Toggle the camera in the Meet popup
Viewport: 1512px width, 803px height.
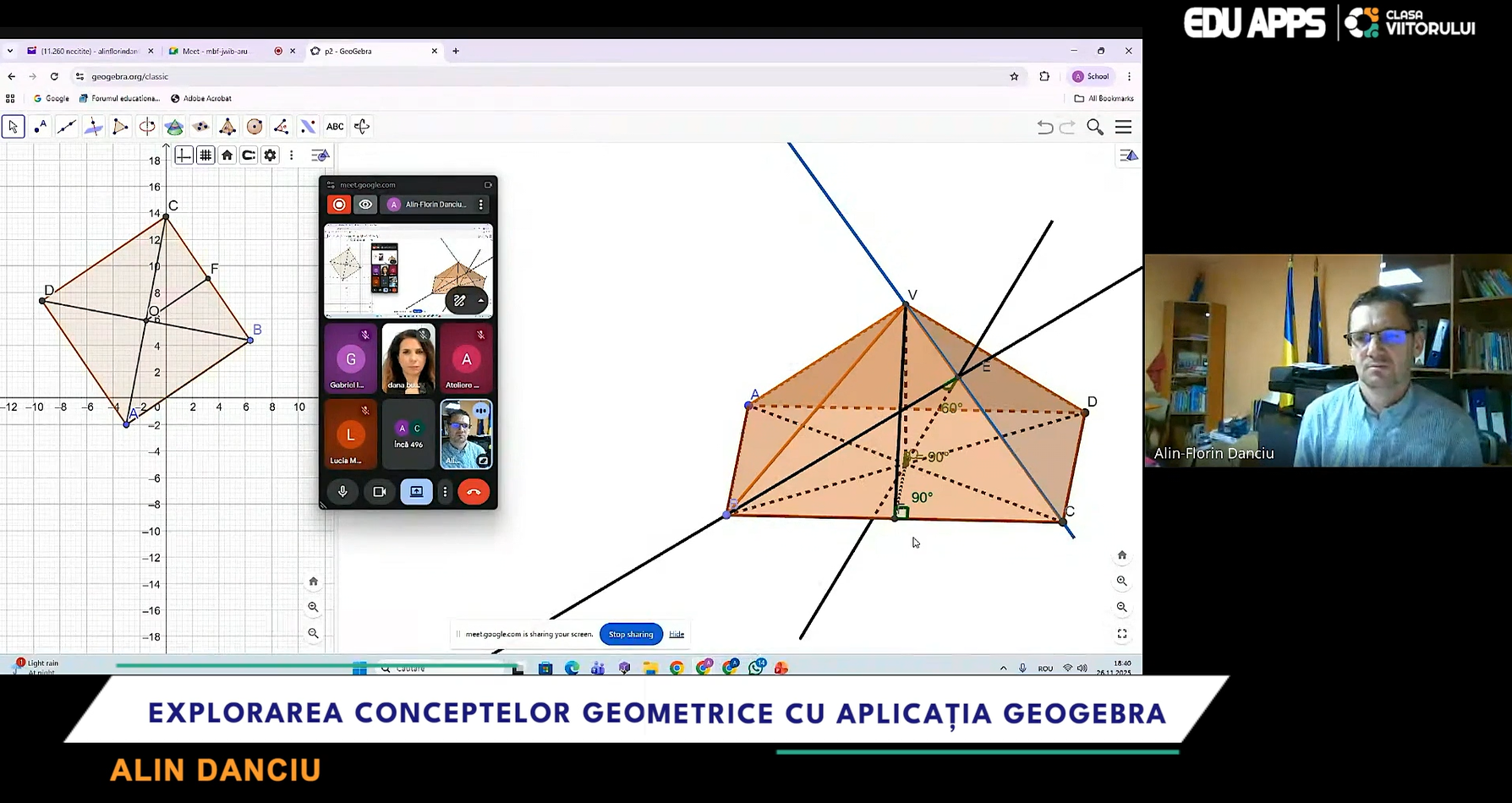[x=380, y=492]
